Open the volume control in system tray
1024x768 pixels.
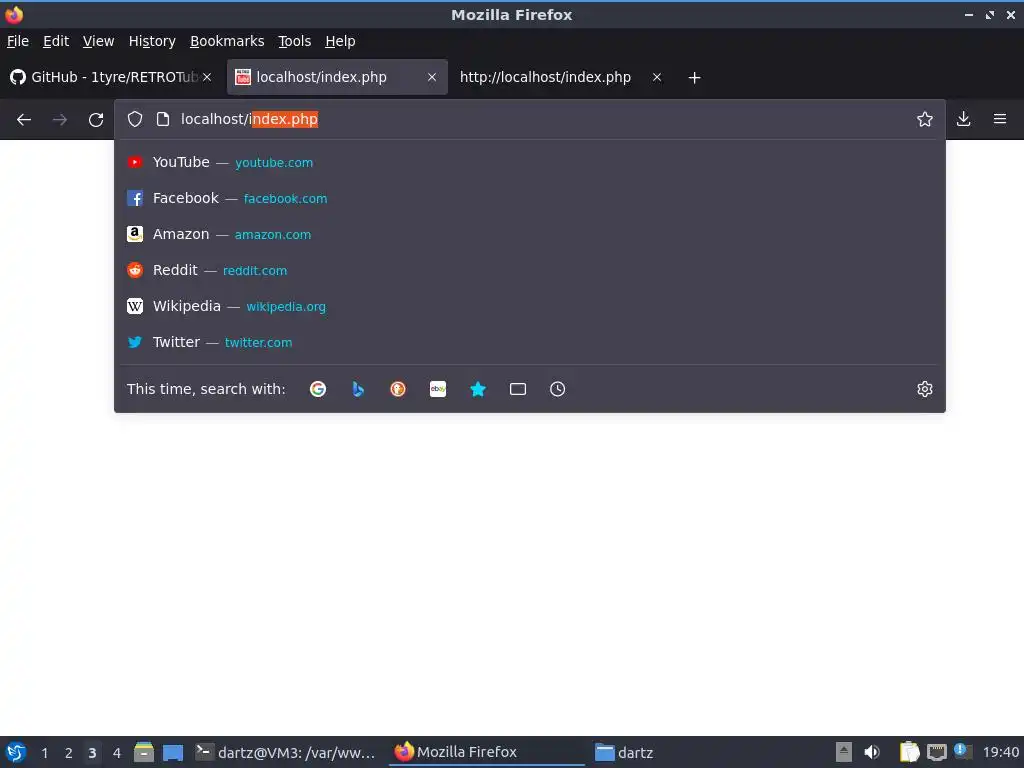click(871, 752)
